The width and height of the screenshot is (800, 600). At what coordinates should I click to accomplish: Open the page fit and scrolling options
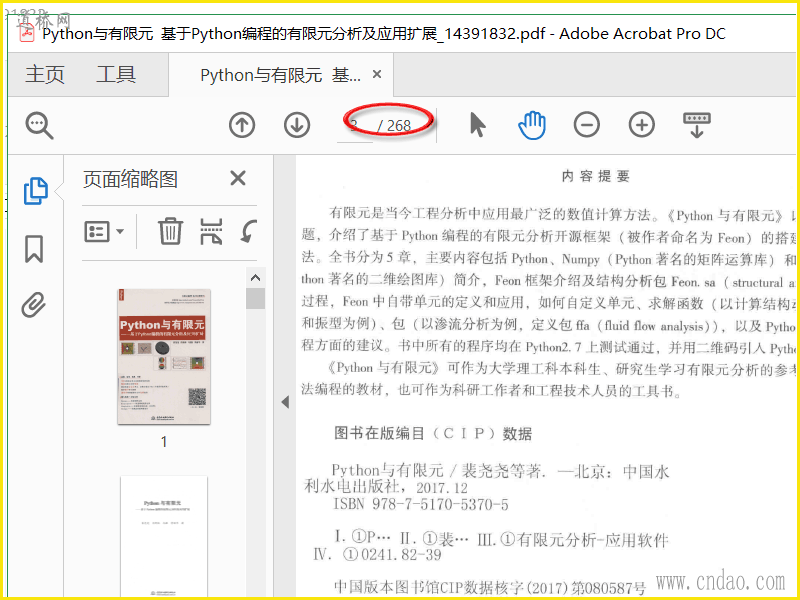696,125
